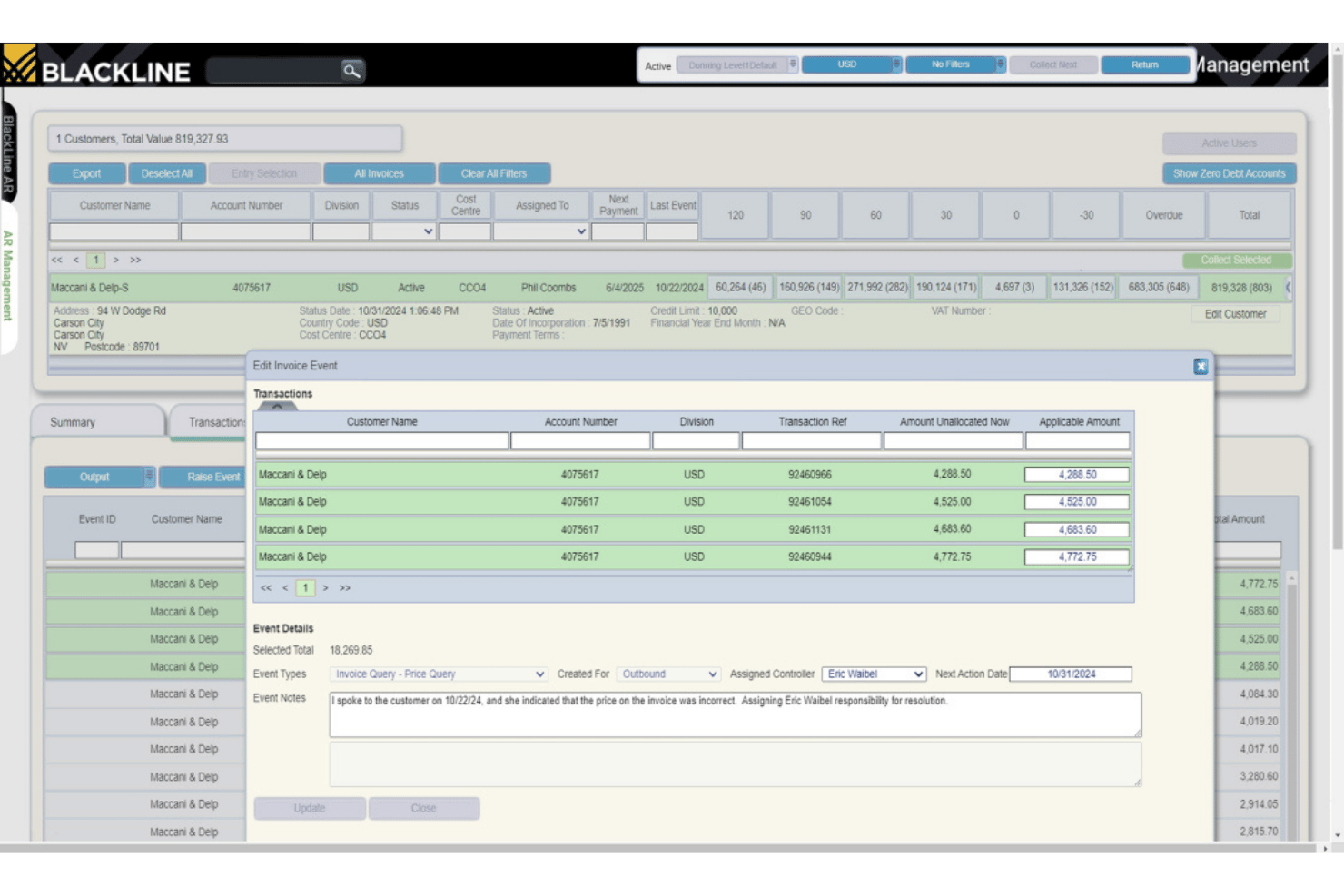Close the Edit Invoice Event dialog
The height and width of the screenshot is (896, 1344).
pyautogui.click(x=1201, y=366)
